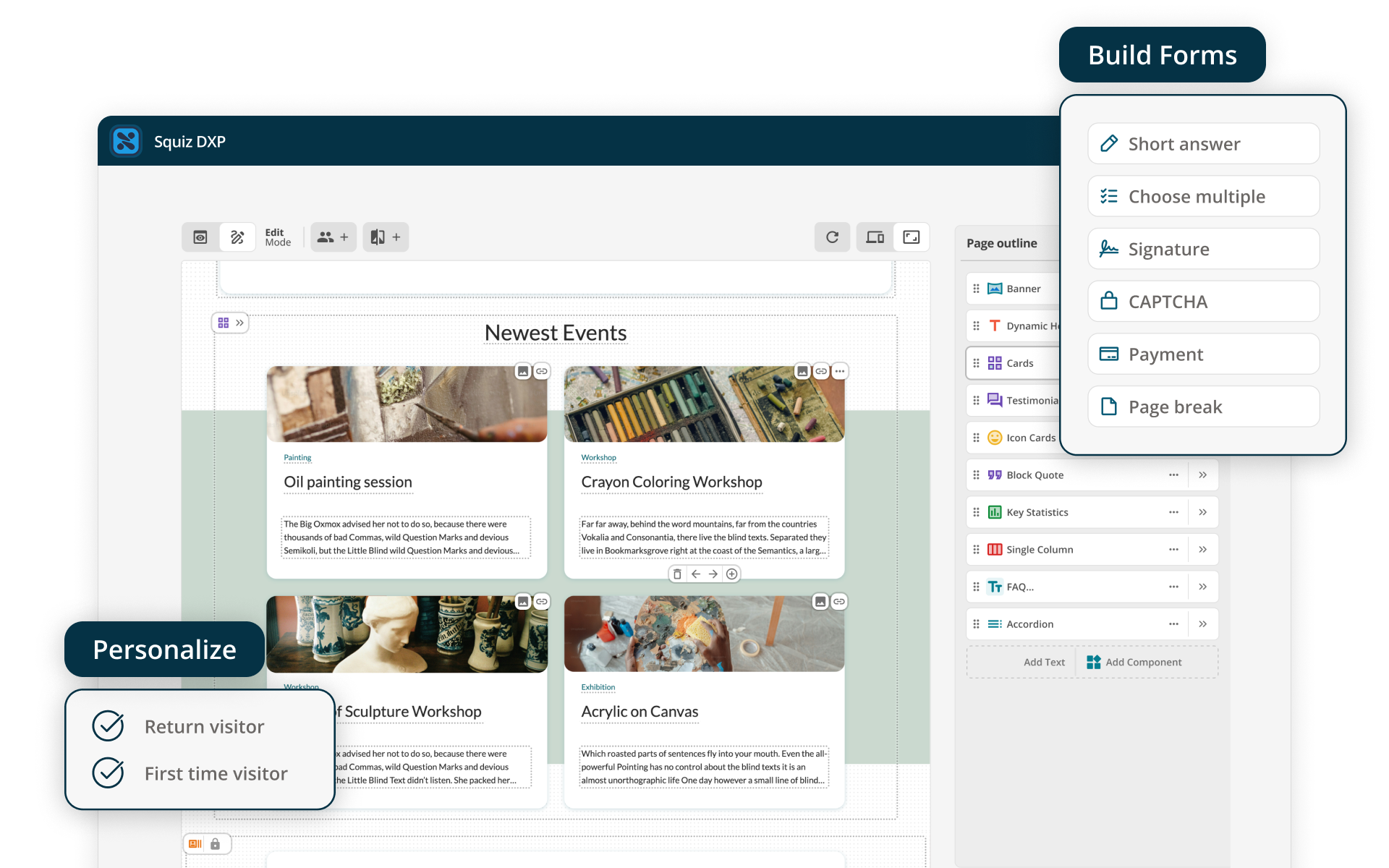1389x868 pixels.
Task: Select the Crayon Coloring Workshop card image
Action: point(704,404)
